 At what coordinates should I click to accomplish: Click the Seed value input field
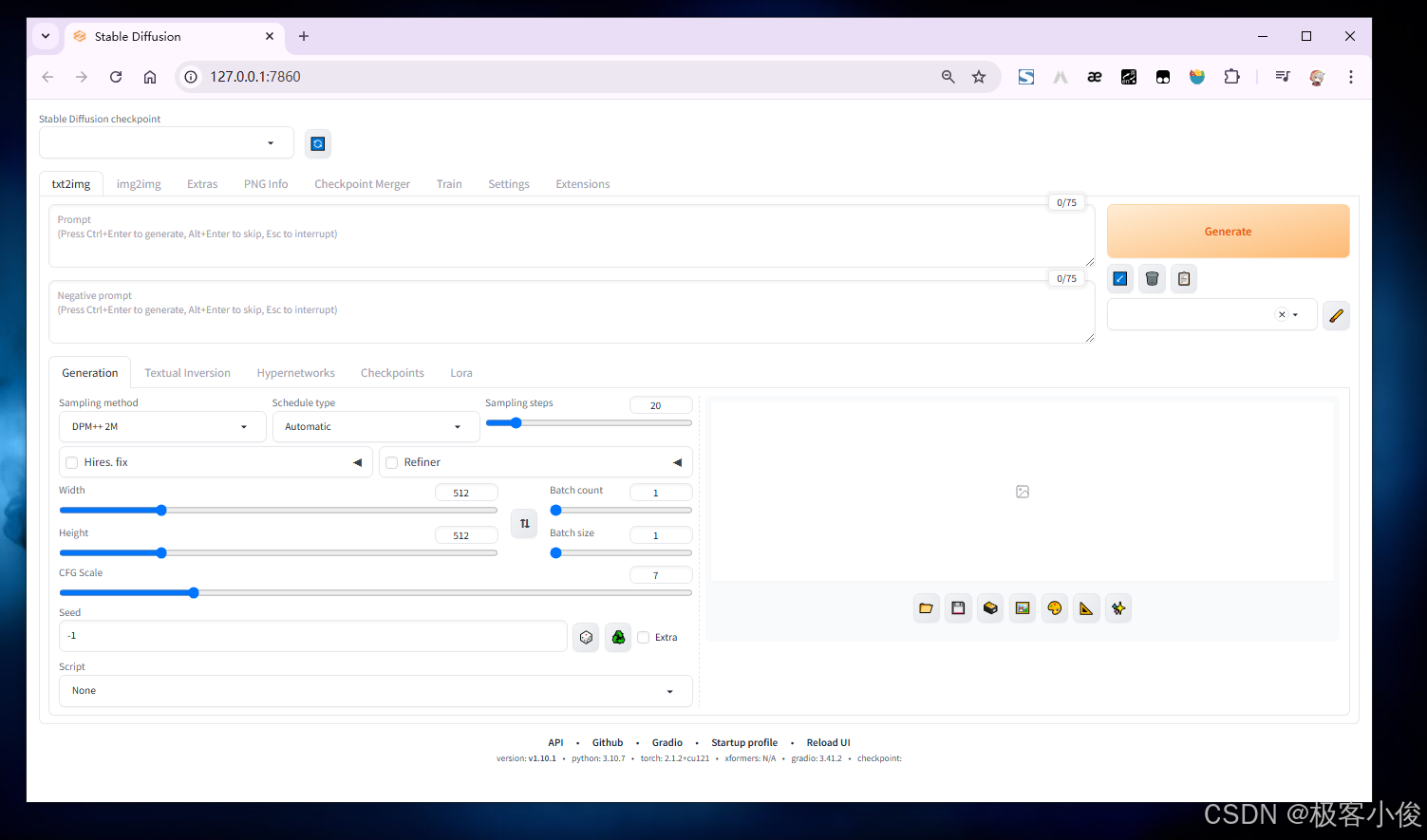[312, 636]
